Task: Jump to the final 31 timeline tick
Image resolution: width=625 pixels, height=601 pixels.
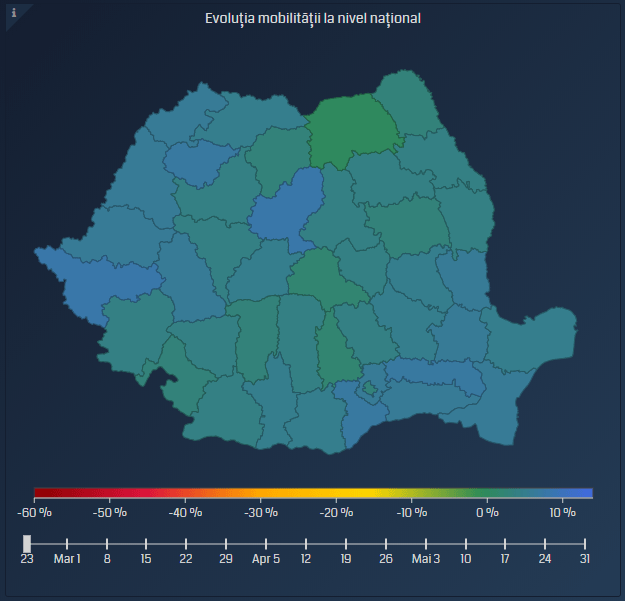Action: tap(584, 543)
